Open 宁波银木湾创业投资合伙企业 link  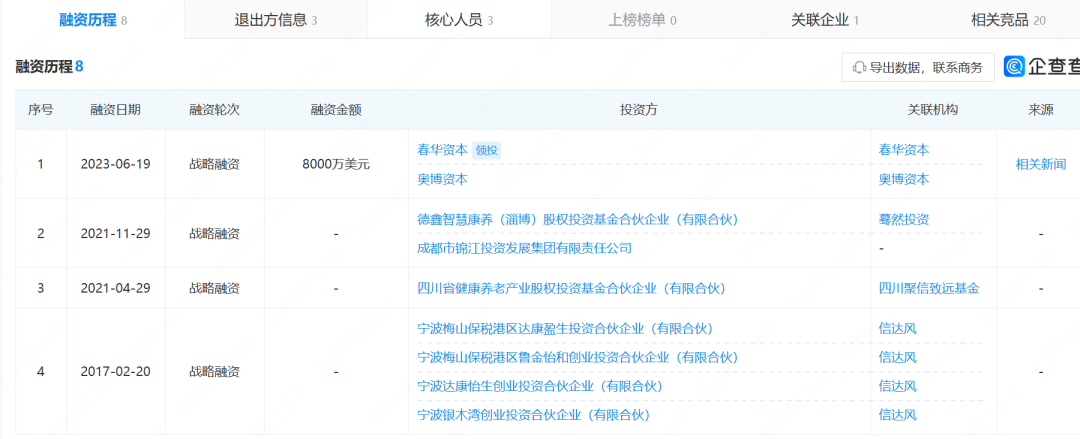[x=533, y=414]
